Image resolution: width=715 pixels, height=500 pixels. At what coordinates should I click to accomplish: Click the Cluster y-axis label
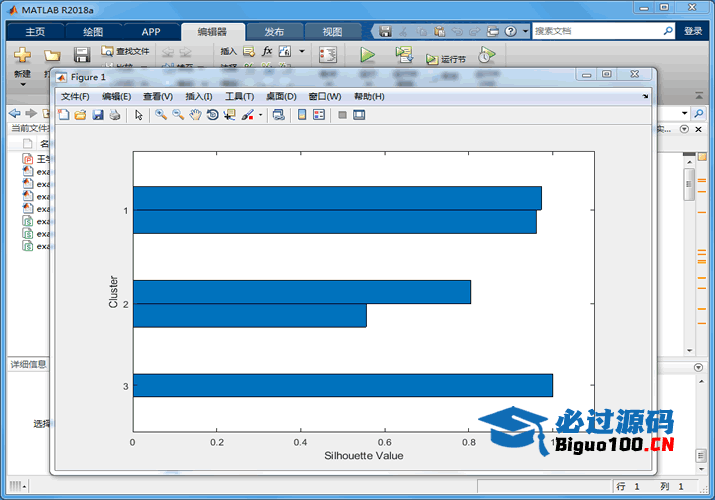113,292
